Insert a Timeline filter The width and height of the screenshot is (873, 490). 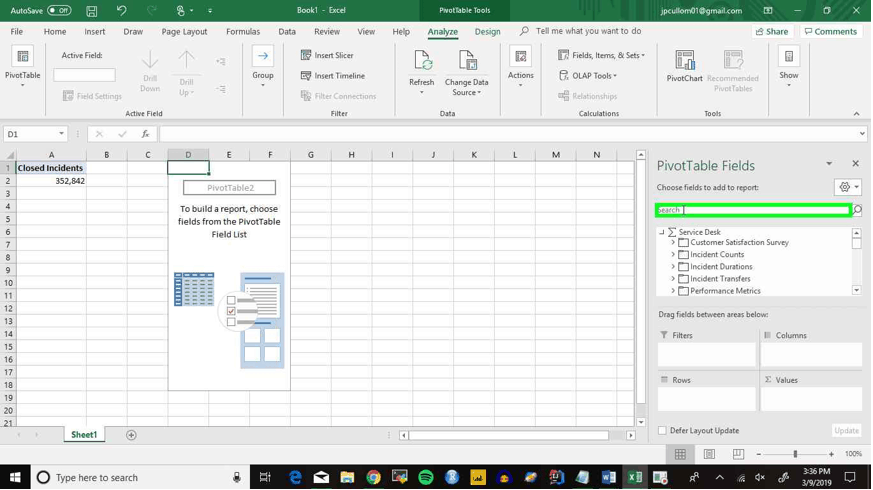click(x=333, y=76)
